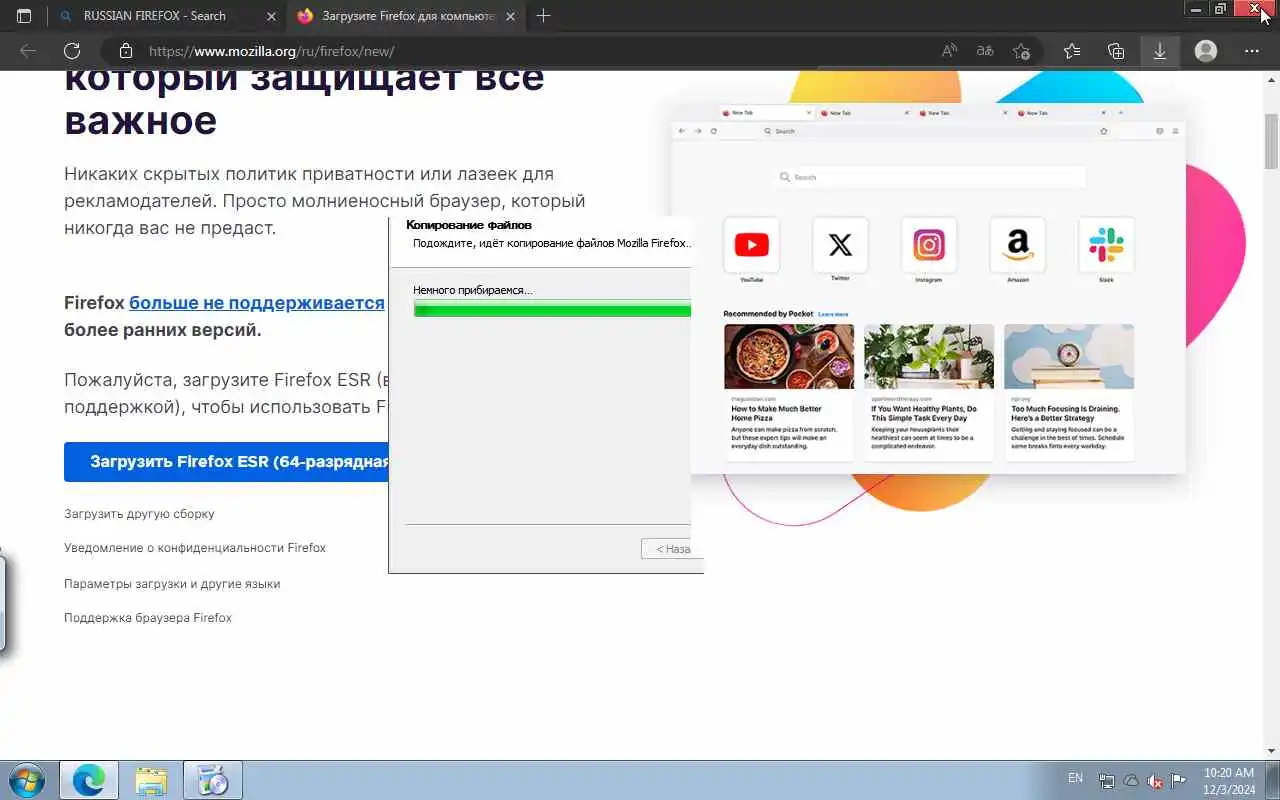Open a new browser tab
Viewport: 1280px width, 800px height.
pos(543,16)
